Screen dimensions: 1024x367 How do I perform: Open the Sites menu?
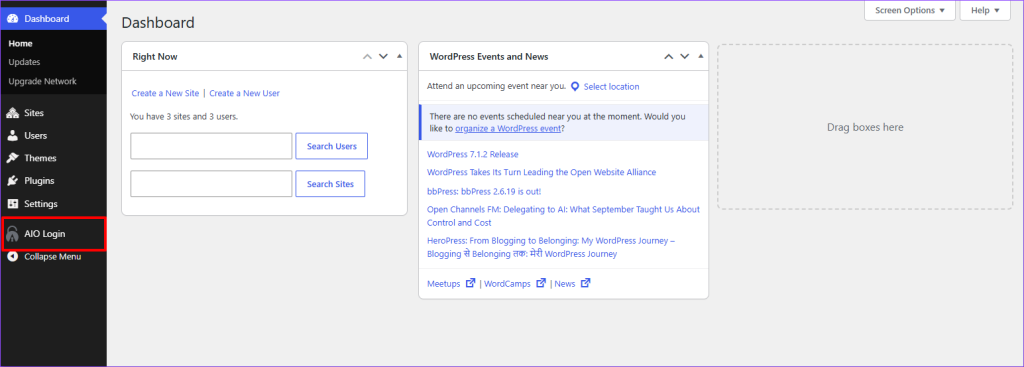pyautogui.click(x=53, y=113)
